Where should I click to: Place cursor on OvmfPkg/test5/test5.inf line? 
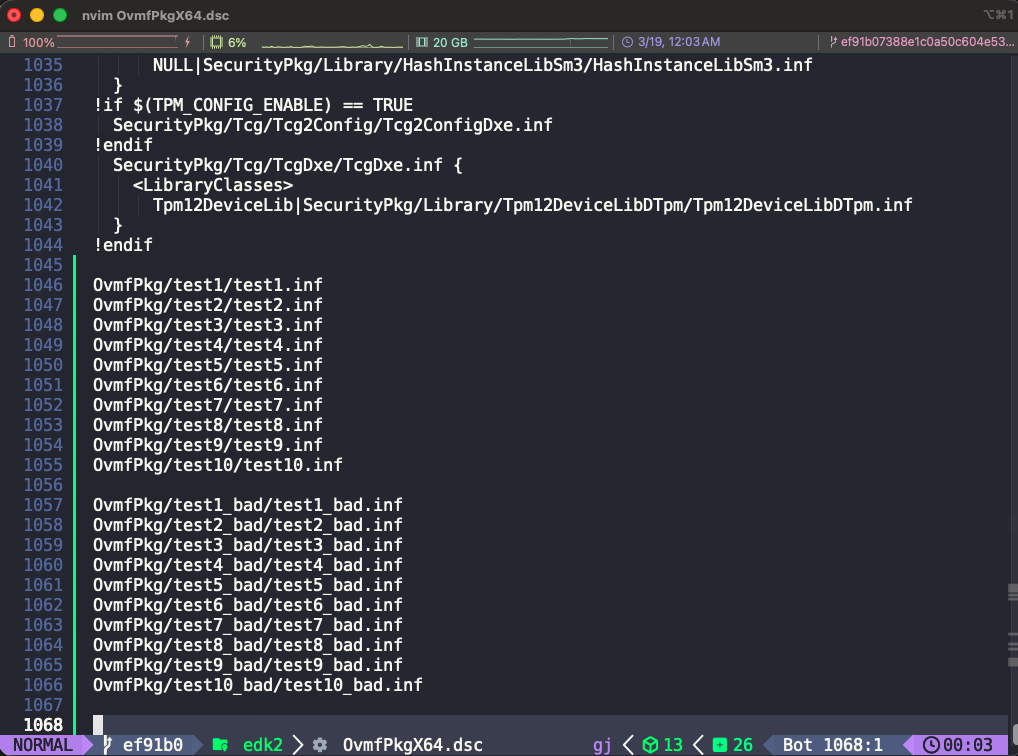pyautogui.click(x=207, y=365)
